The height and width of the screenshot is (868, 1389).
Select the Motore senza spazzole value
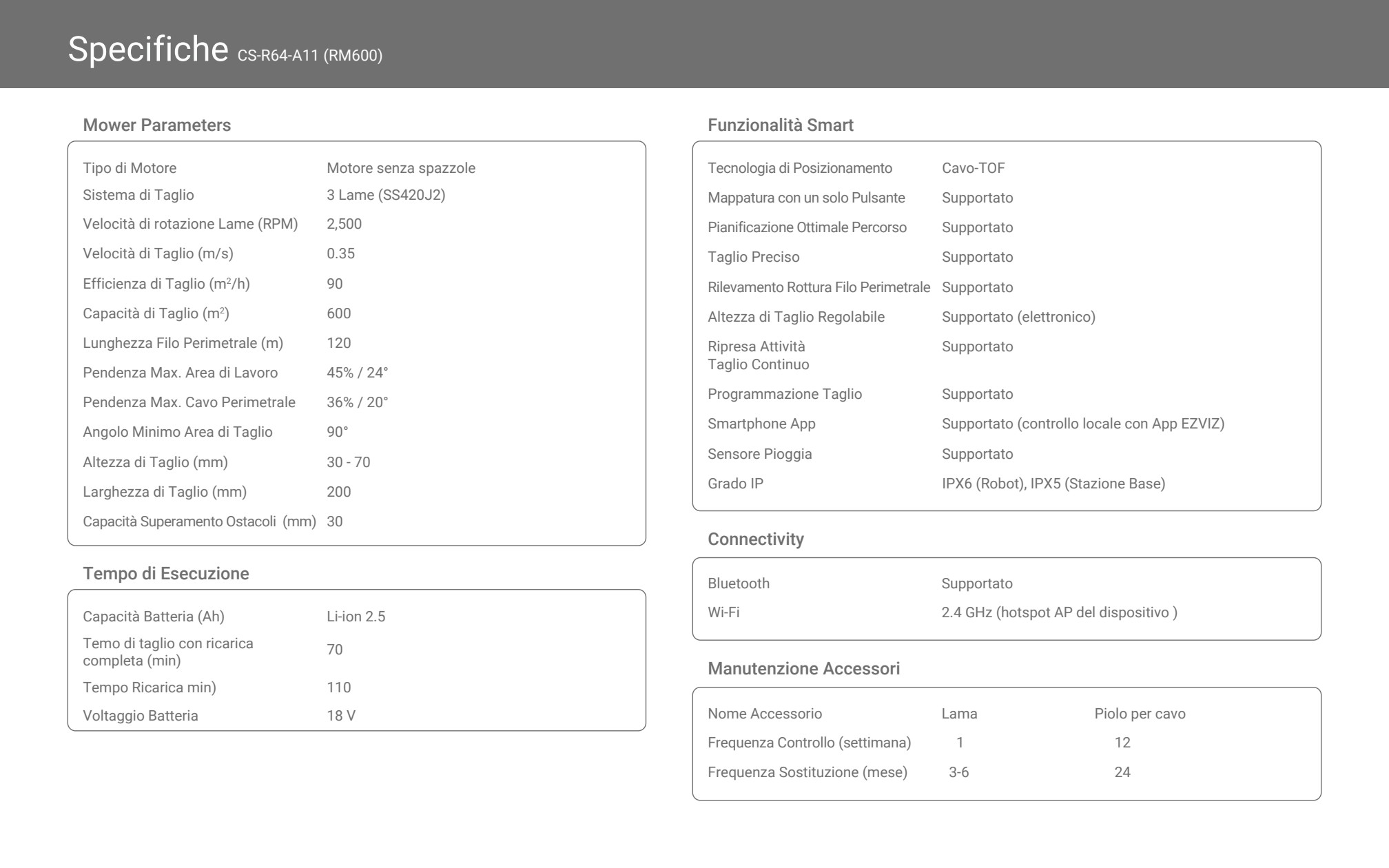tap(401, 168)
